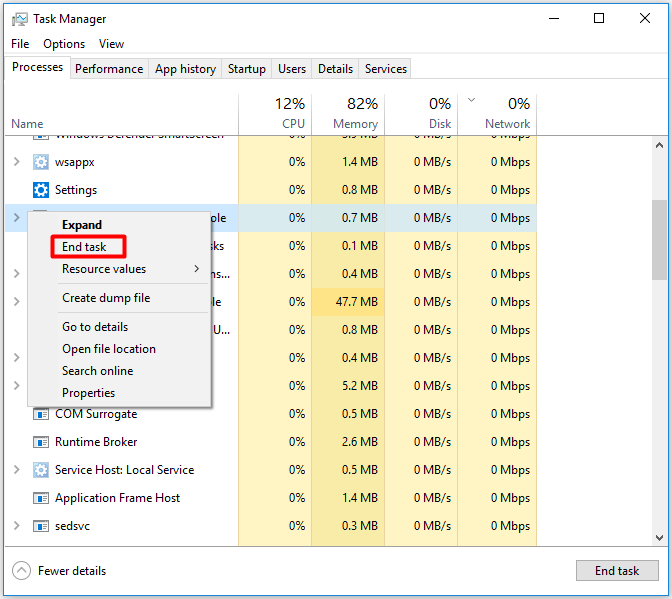672x599 pixels.
Task: Click the 2.6 MB memory value
Action: click(x=360, y=442)
